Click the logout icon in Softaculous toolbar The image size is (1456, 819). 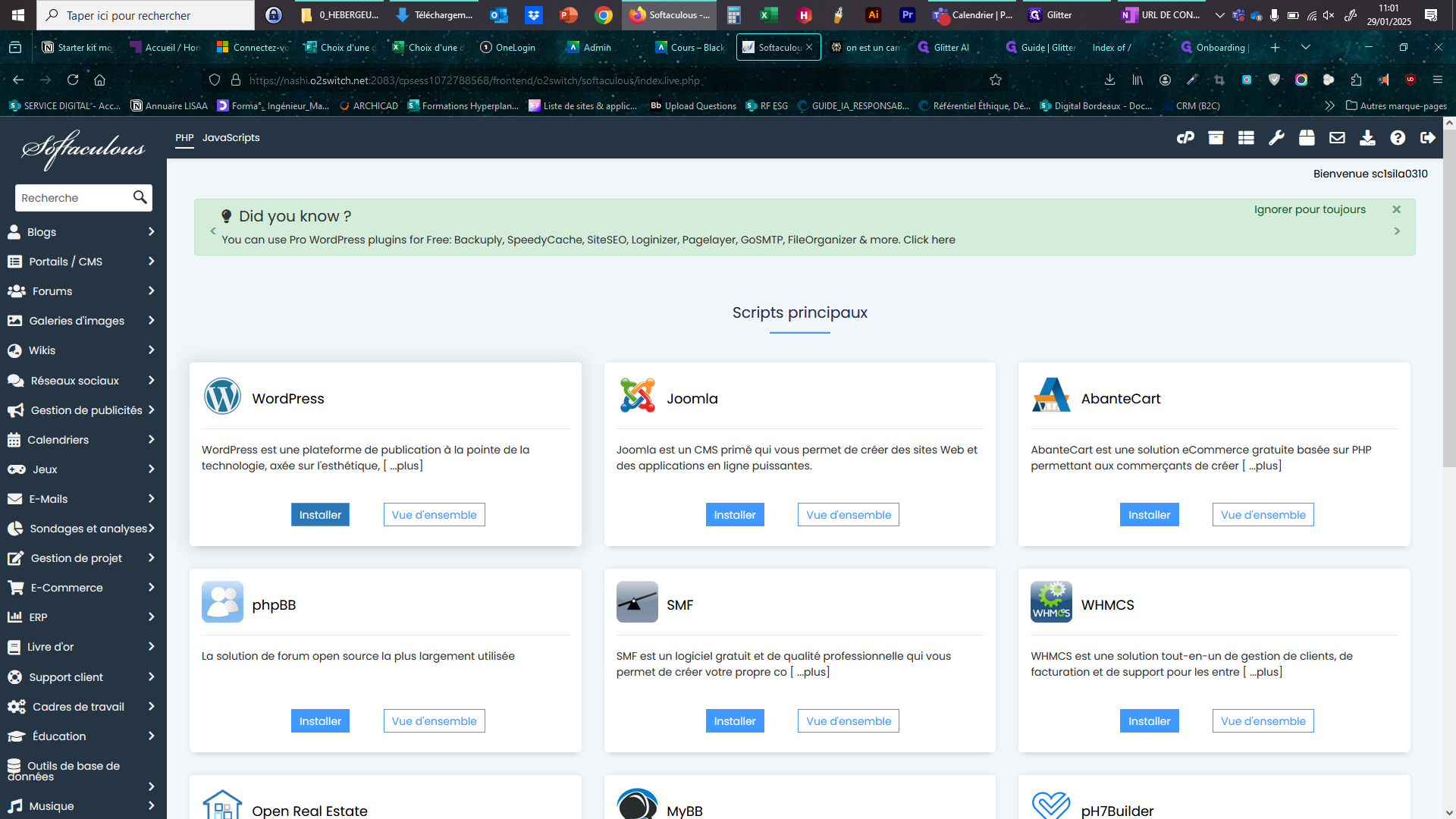1428,137
